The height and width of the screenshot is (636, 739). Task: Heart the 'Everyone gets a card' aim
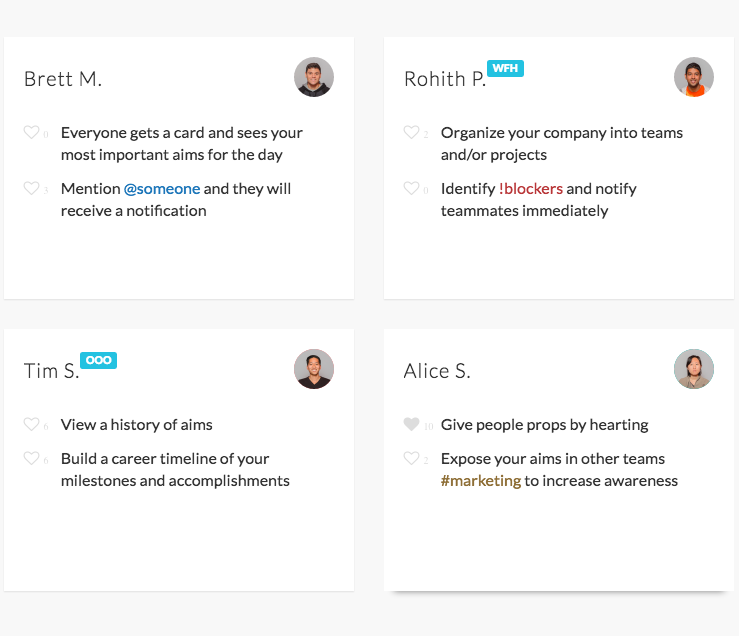click(31, 132)
